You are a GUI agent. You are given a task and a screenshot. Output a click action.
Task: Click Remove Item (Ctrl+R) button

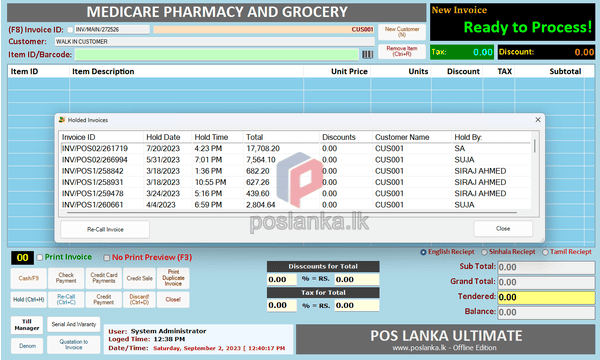point(402,51)
